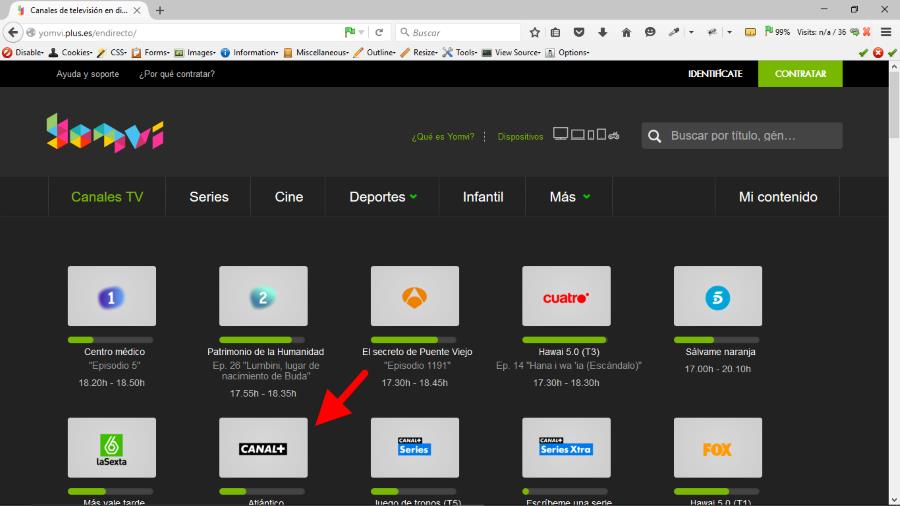Open the CANAL+ channel tile
Screen dimensions: 900x506
tap(263, 447)
